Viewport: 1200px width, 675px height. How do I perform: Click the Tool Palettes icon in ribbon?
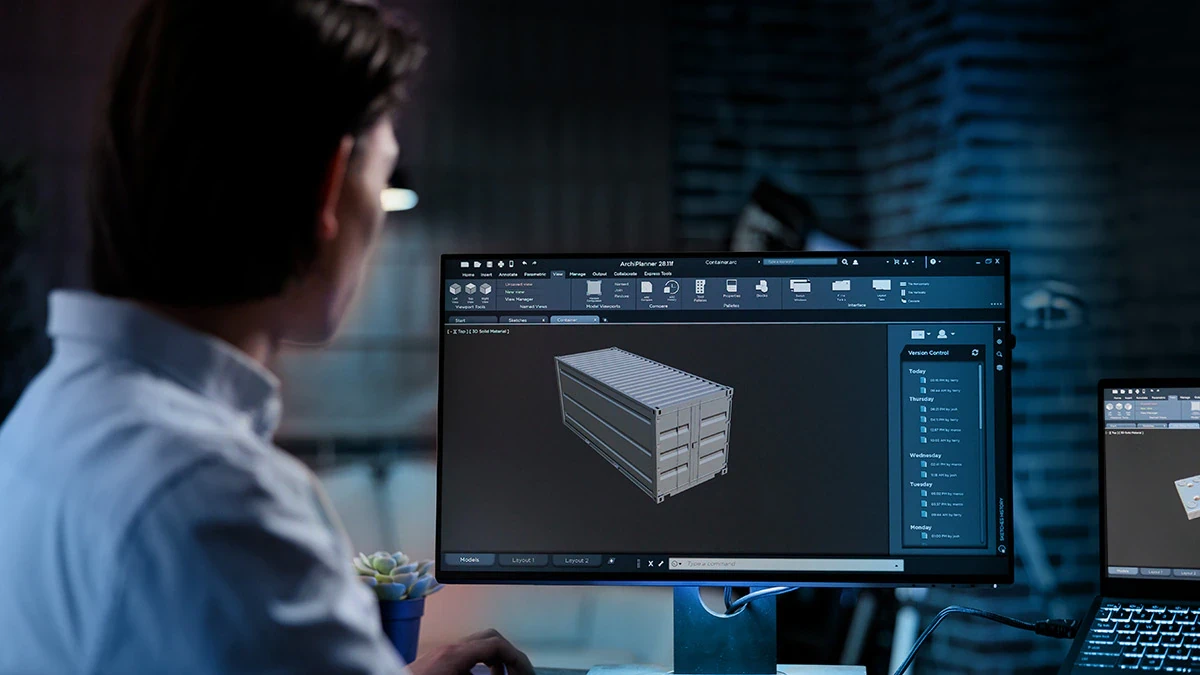[700, 288]
